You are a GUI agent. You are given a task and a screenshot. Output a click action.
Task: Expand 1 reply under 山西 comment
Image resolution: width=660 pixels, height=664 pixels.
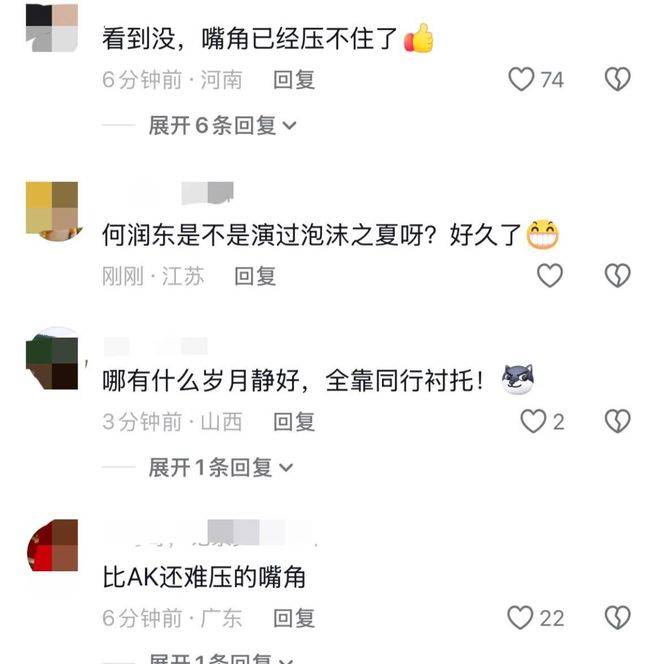220,468
